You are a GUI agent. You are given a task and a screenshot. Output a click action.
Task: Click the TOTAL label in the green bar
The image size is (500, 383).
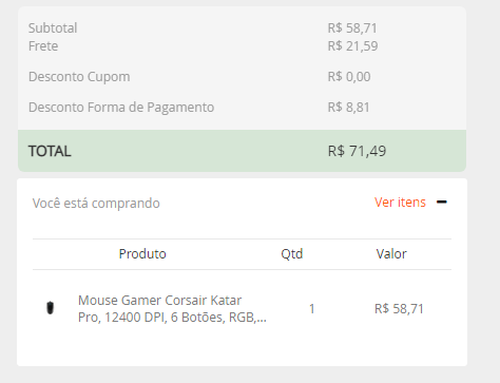50,151
